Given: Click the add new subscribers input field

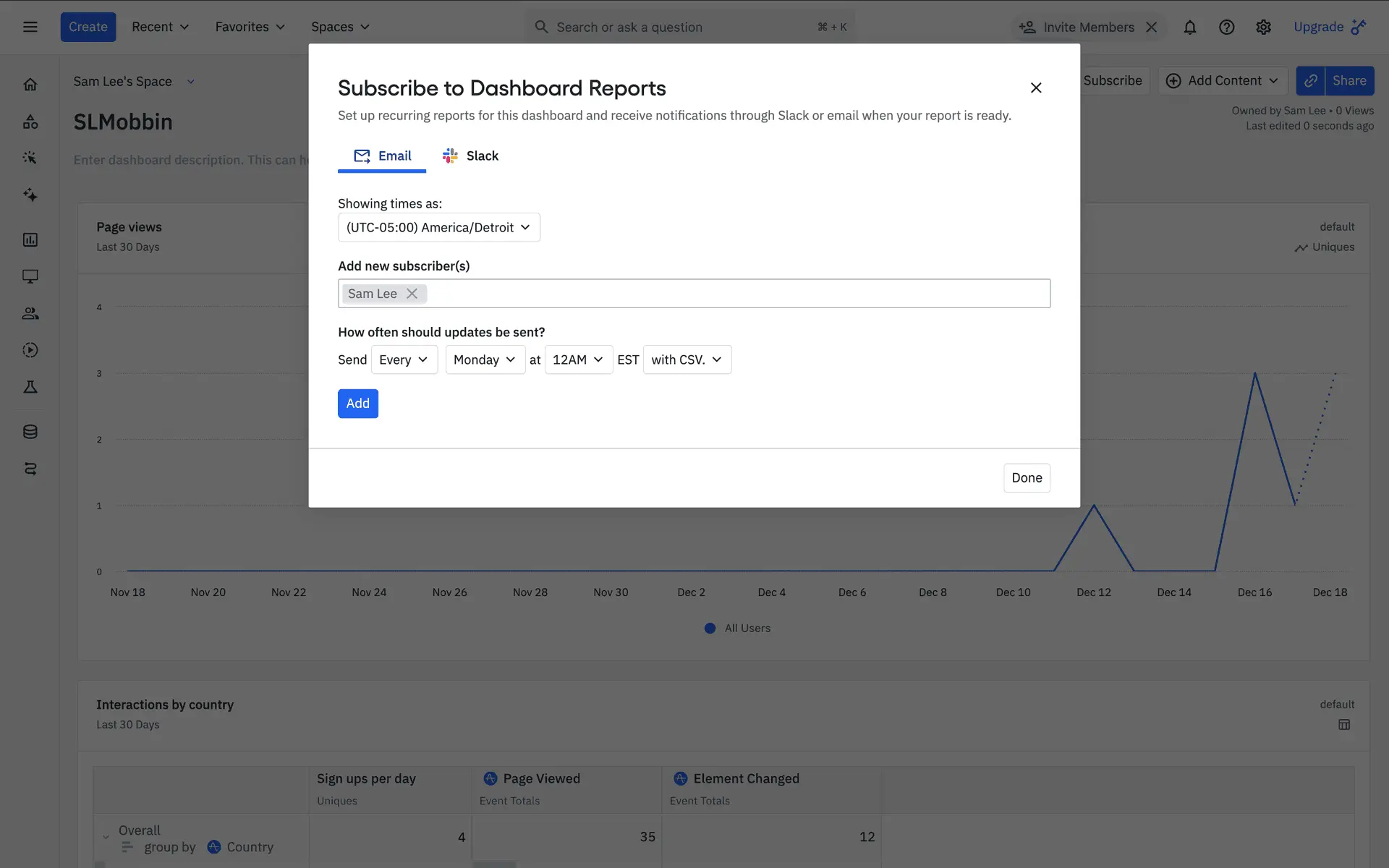Looking at the screenshot, I should [738, 294].
